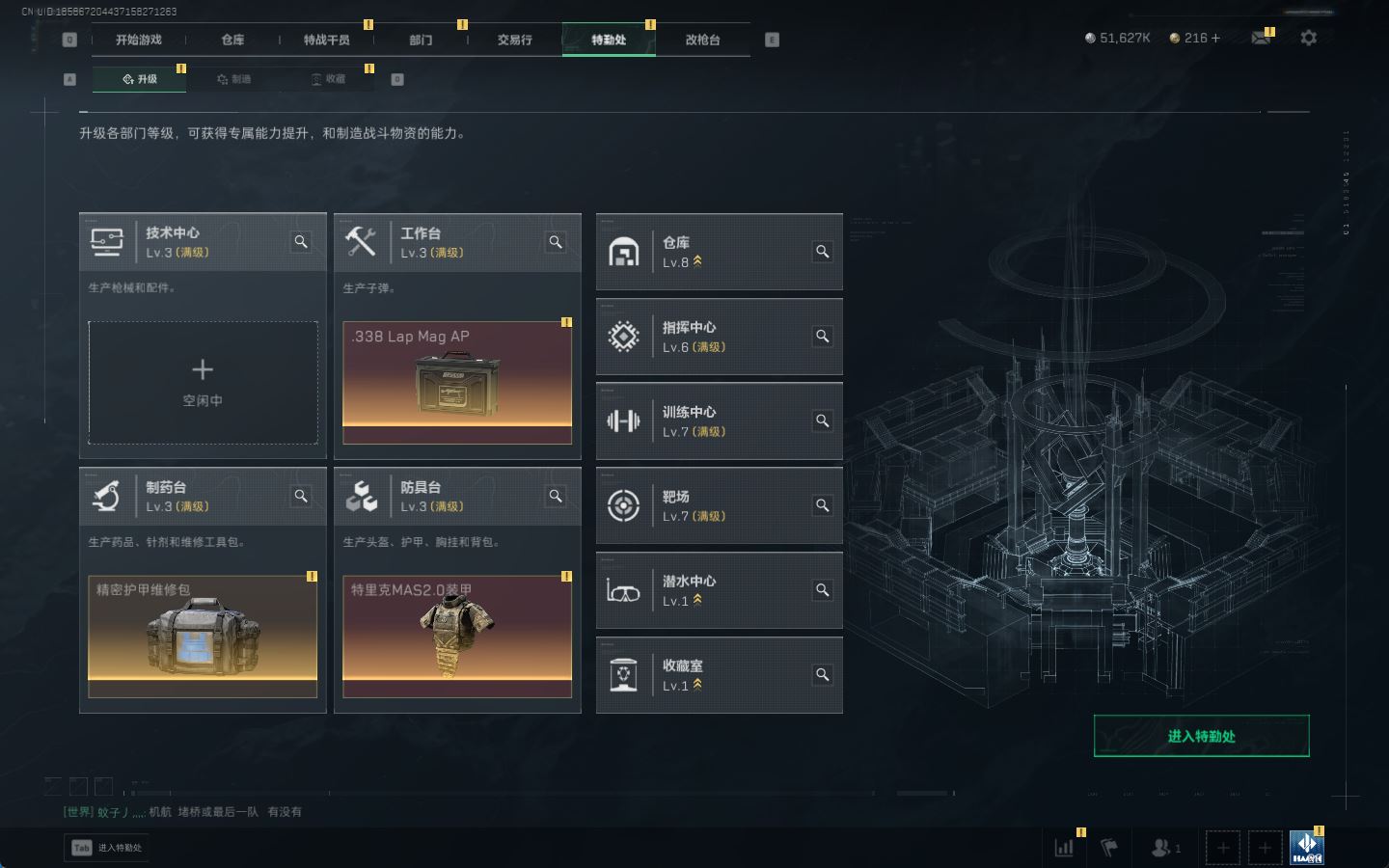Open the settings gear icon
Image resolution: width=1389 pixels, height=868 pixels.
pos(1308,38)
